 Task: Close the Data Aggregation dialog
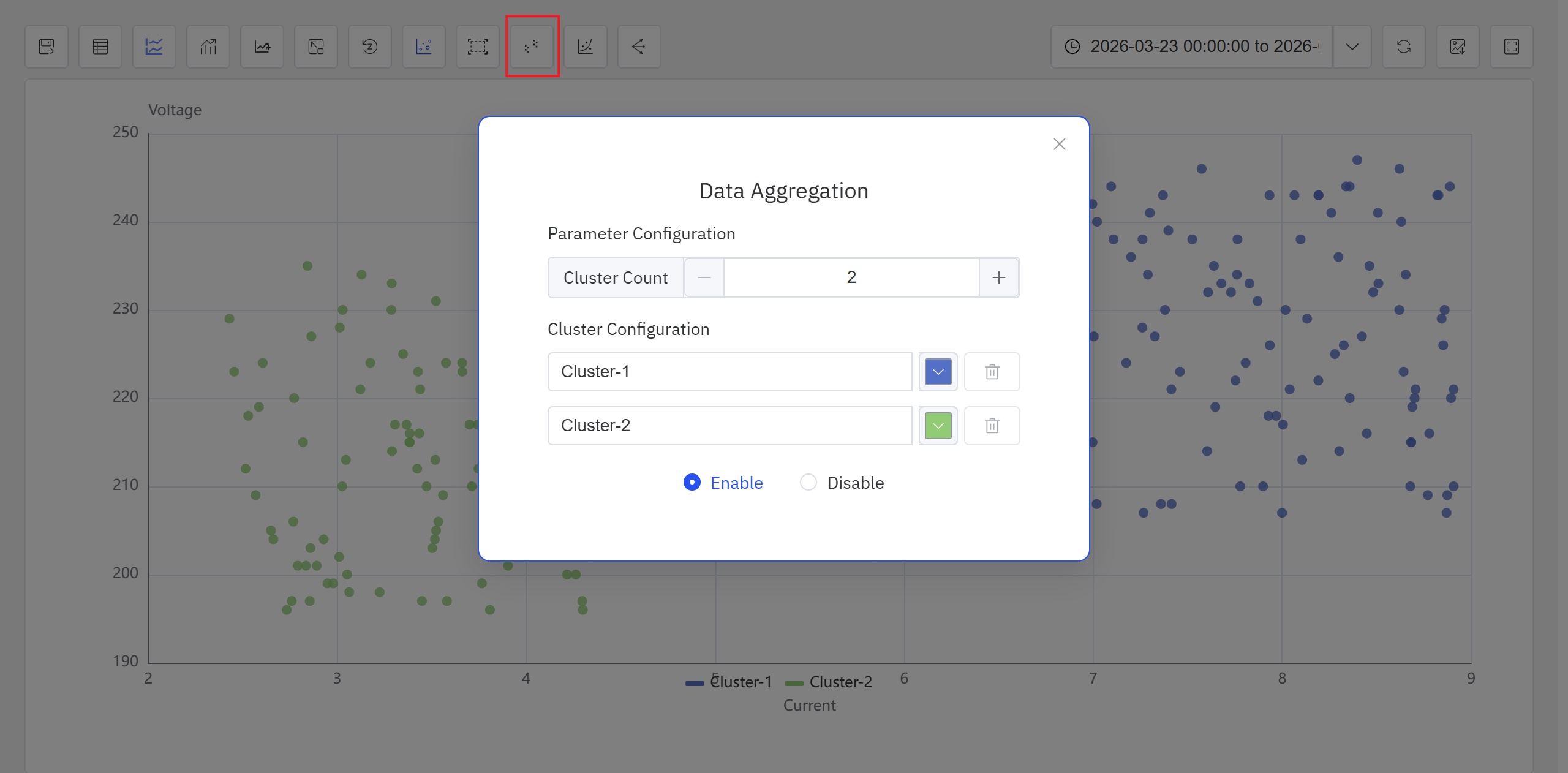point(1059,143)
